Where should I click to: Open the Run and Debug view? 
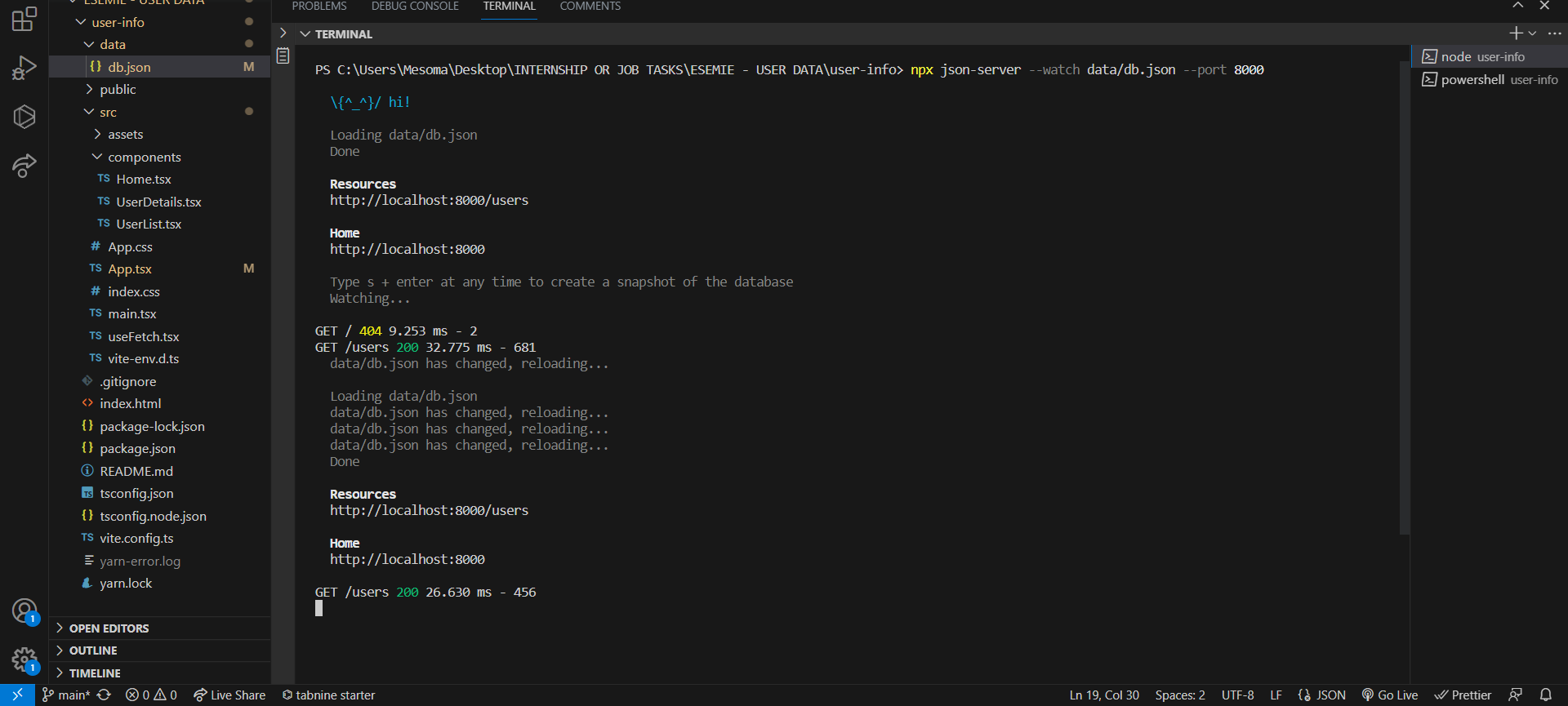pos(24,68)
